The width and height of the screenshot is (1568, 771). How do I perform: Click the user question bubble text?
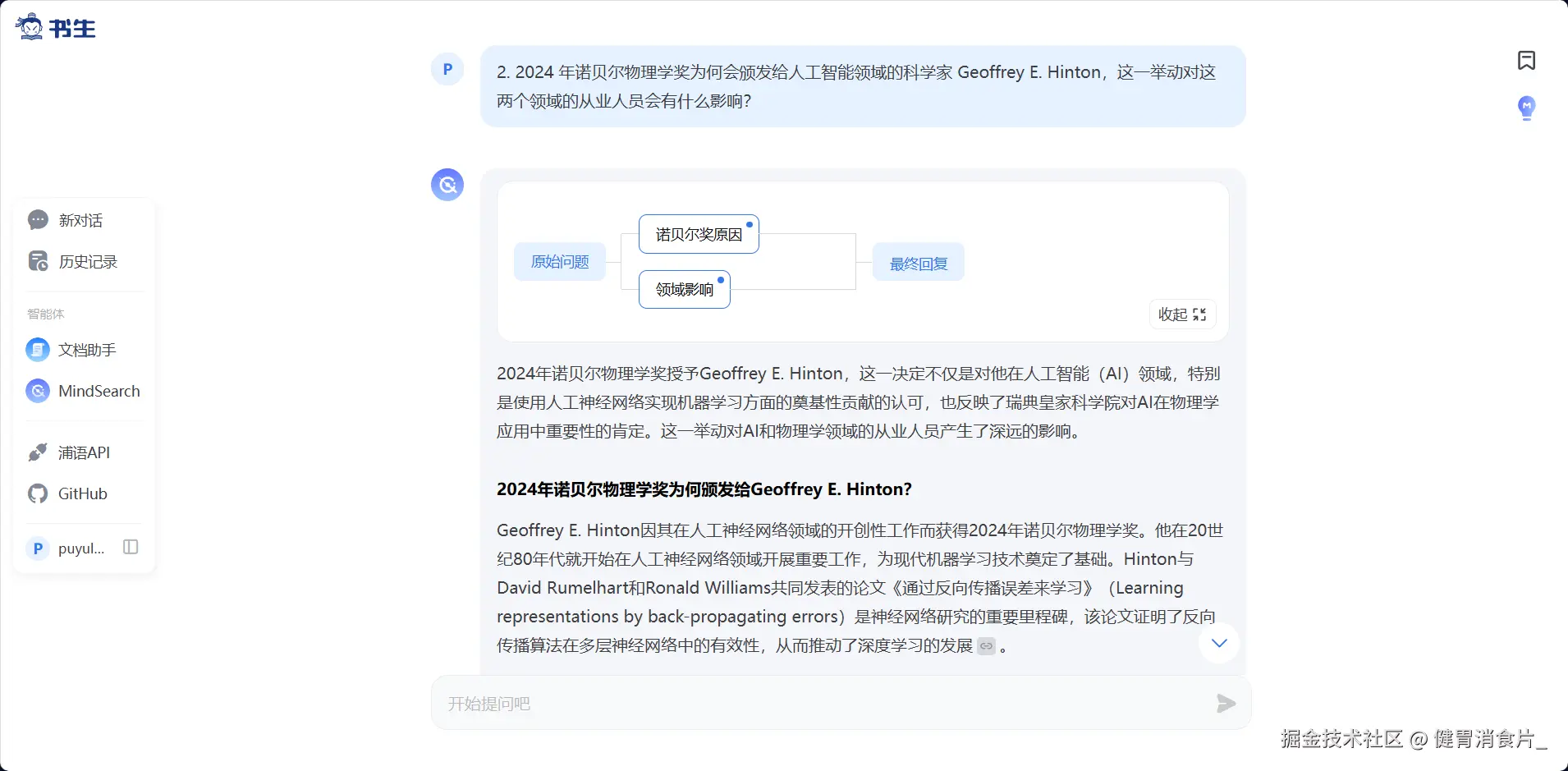pos(856,86)
